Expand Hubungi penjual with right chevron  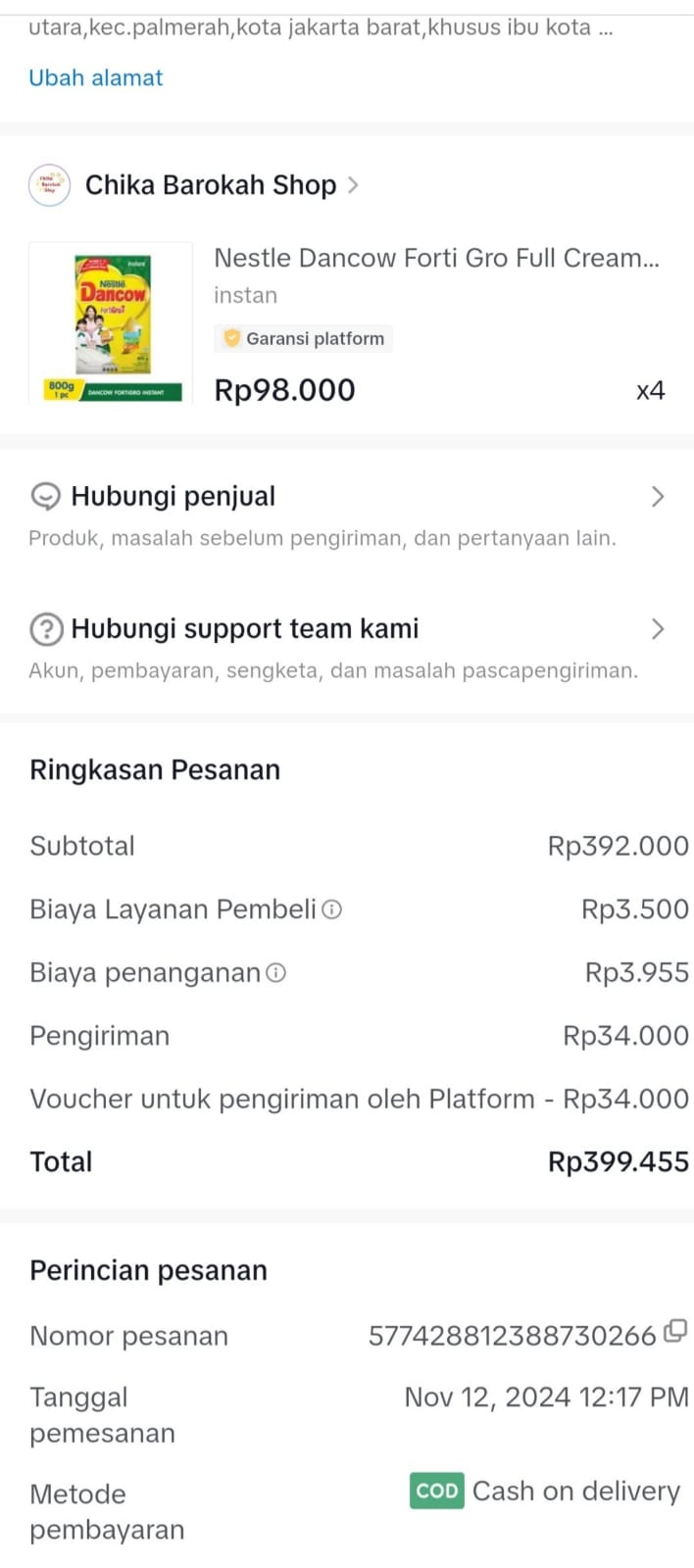point(658,497)
